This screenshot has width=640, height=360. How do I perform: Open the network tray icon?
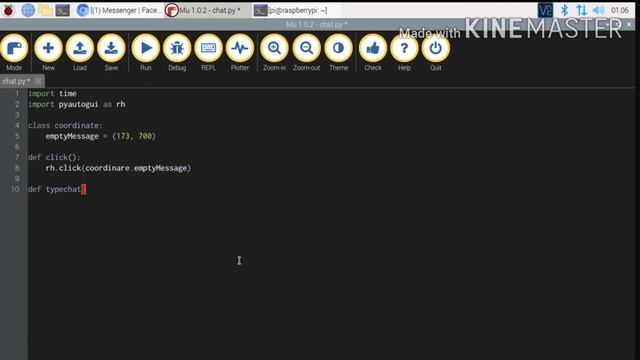pyautogui.click(x=582, y=10)
